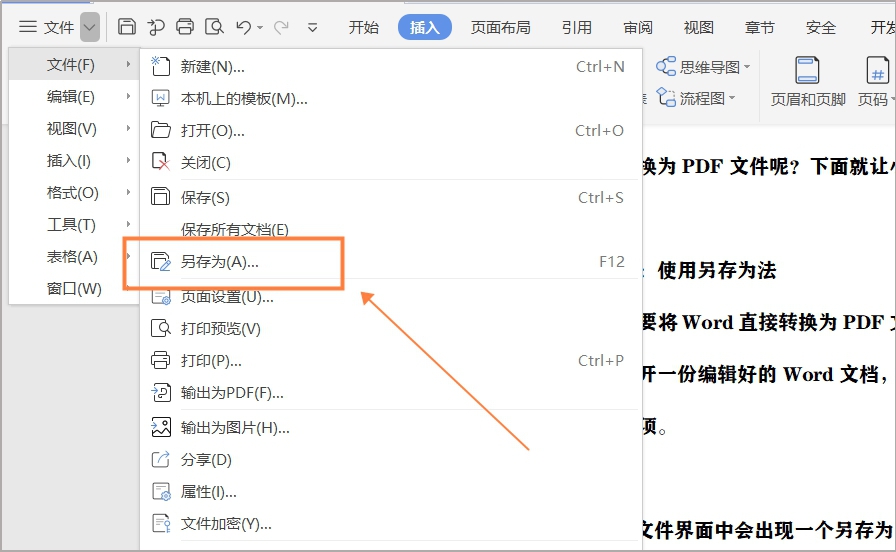Switch to the 页面布局 tab
Screen dimensions: 896x552
tap(501, 27)
